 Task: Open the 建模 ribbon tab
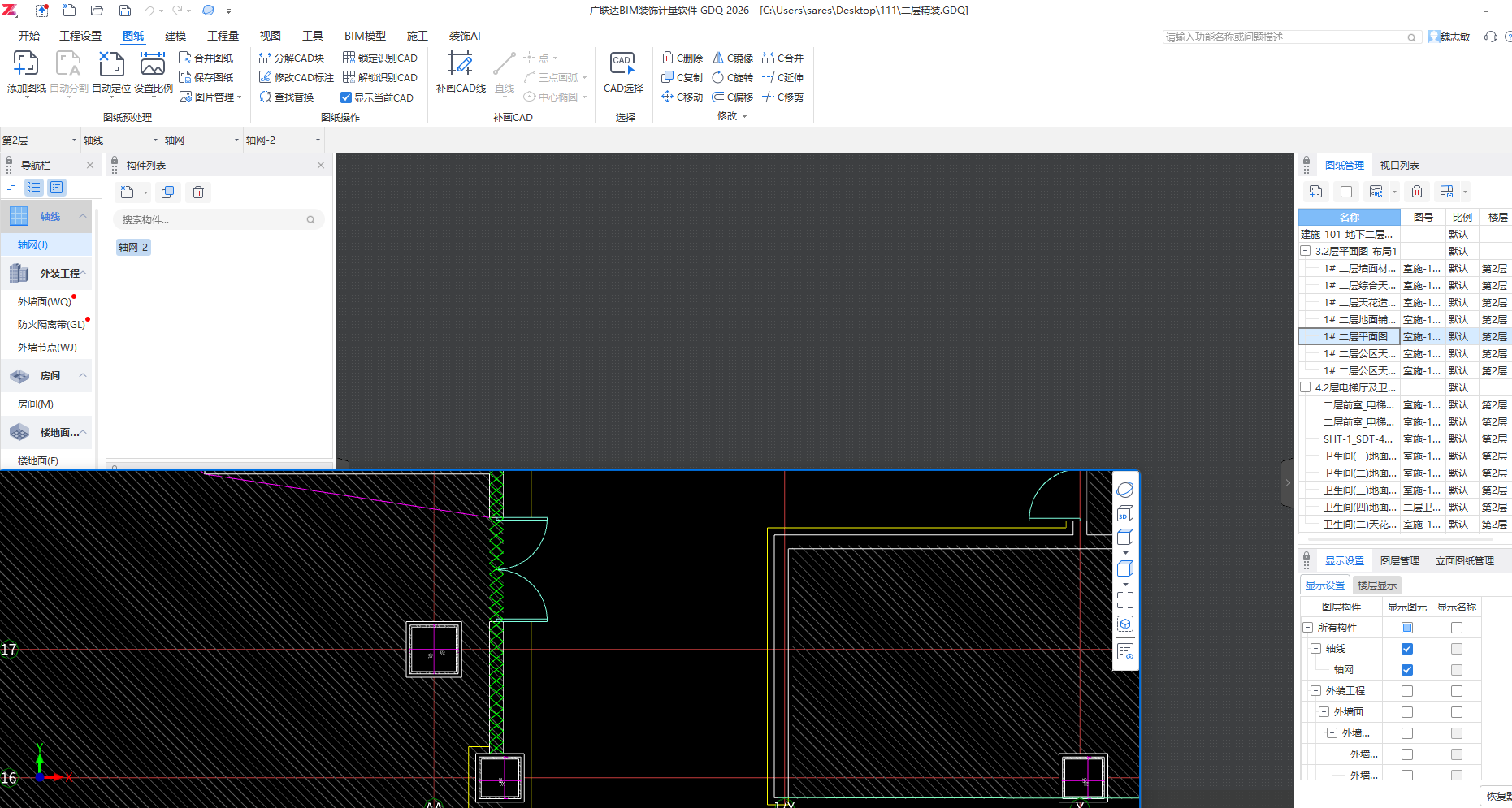(x=175, y=36)
